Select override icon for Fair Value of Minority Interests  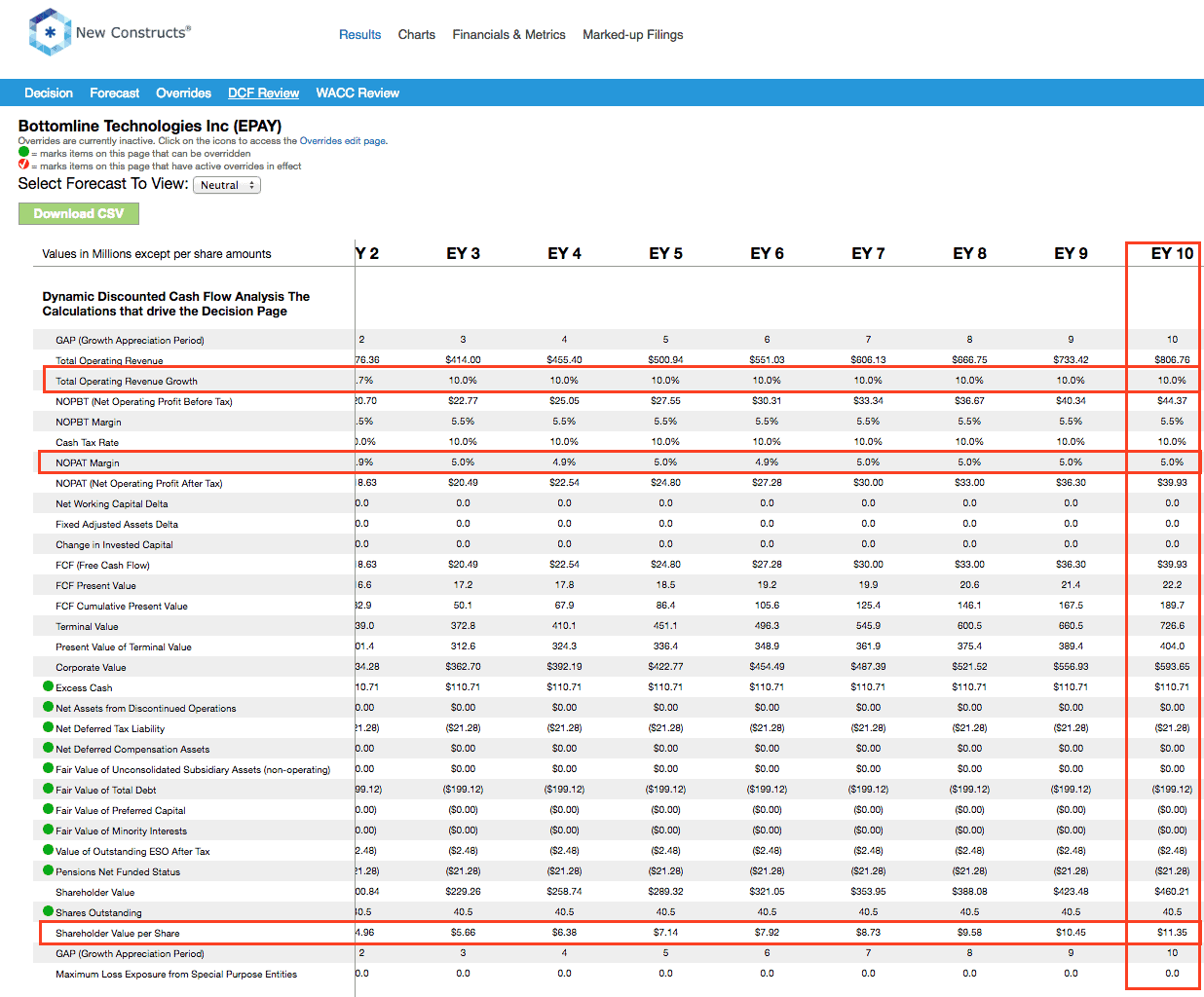[48, 830]
